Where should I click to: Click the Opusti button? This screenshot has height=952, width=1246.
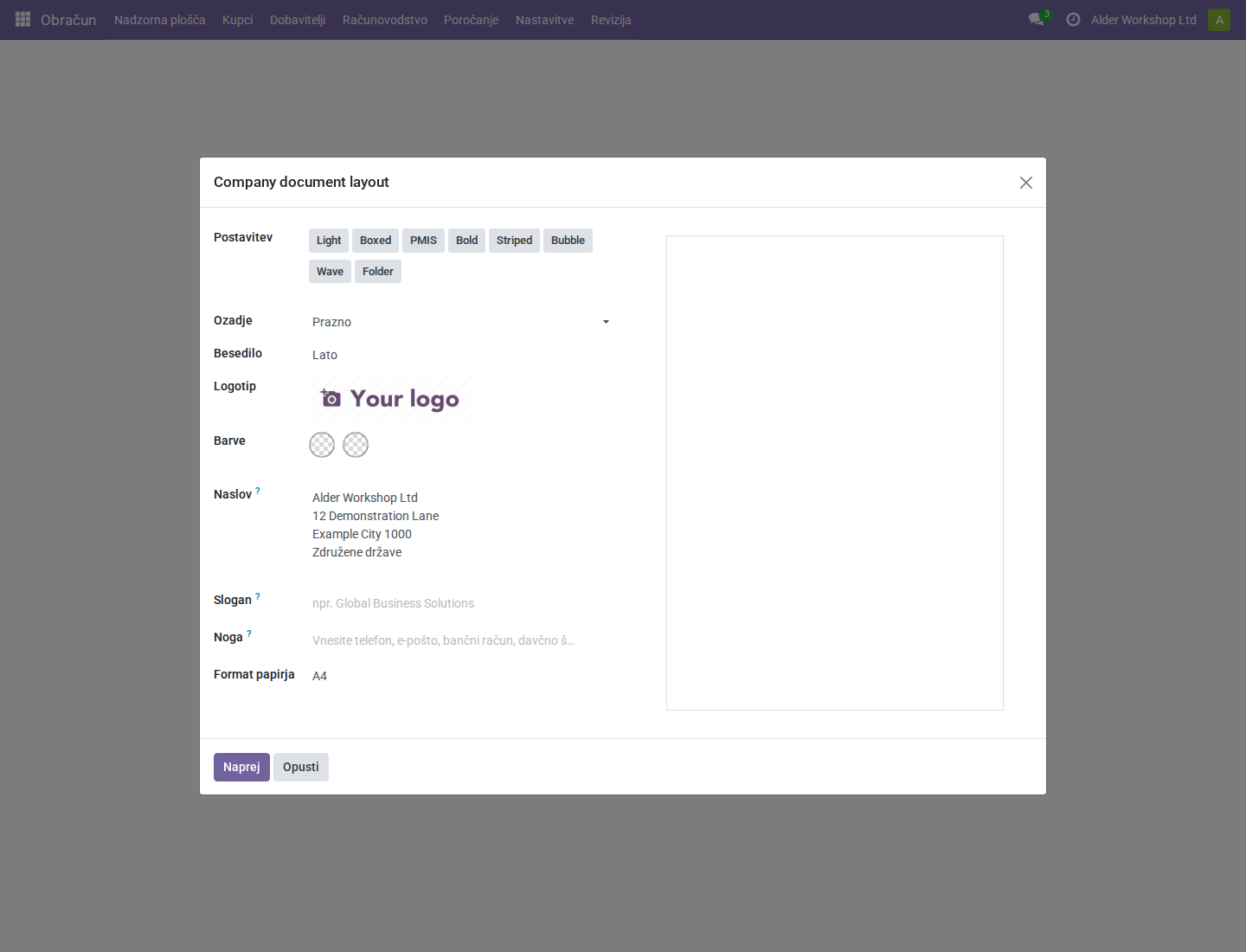click(301, 767)
